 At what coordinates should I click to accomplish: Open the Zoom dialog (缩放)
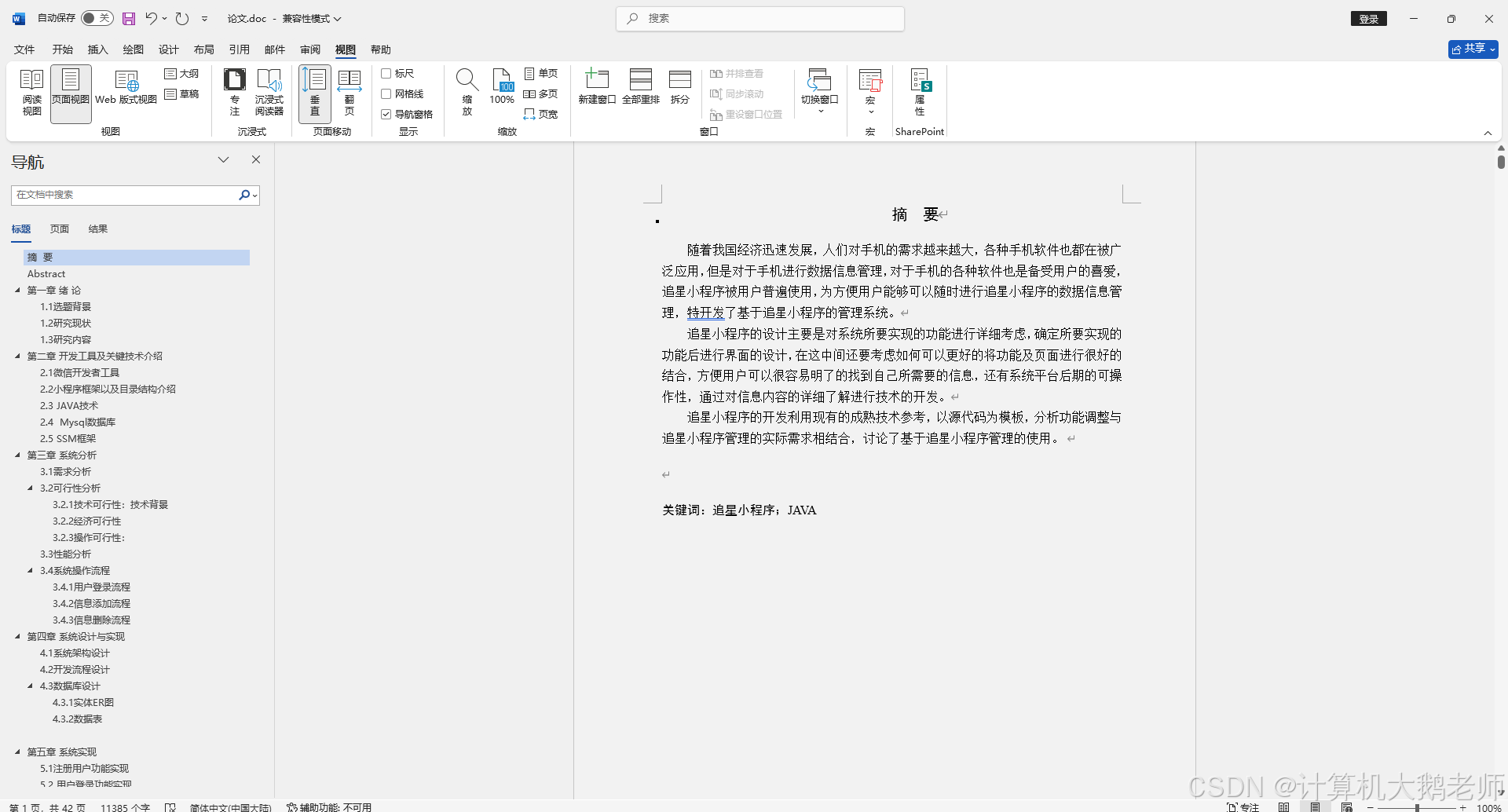point(467,93)
